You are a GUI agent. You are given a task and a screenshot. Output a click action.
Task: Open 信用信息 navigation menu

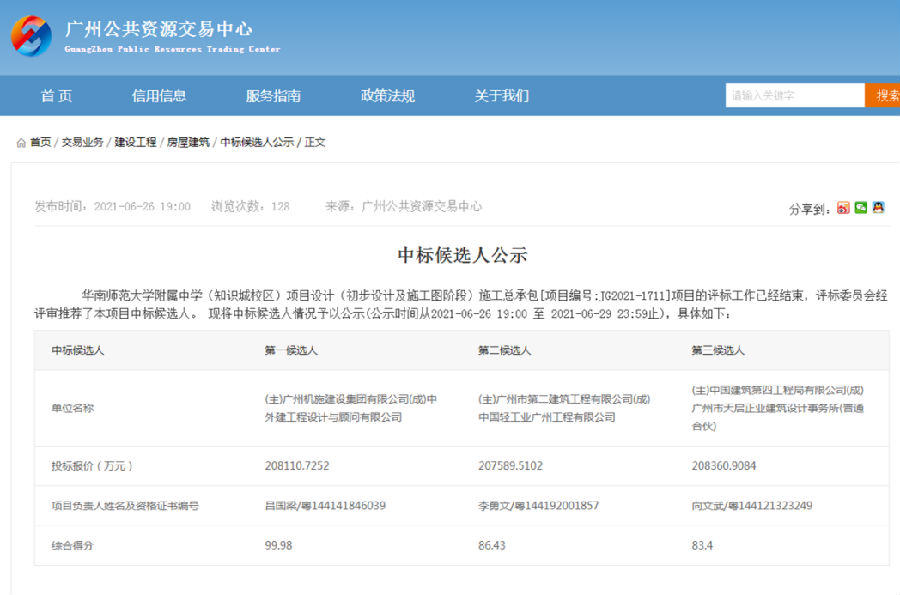click(159, 96)
